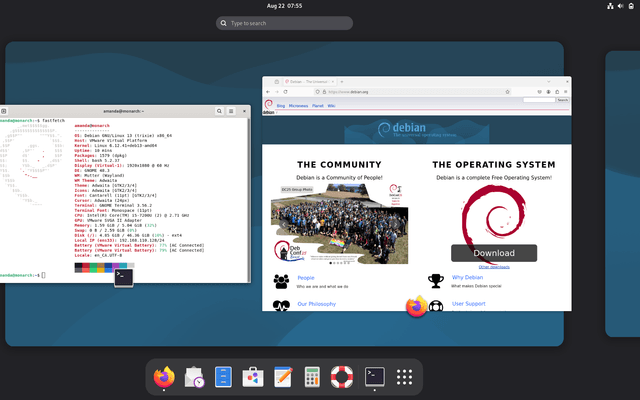The width and height of the screenshot is (640, 400).
Task: Bookmark page with the star icon
Action: click(507, 92)
